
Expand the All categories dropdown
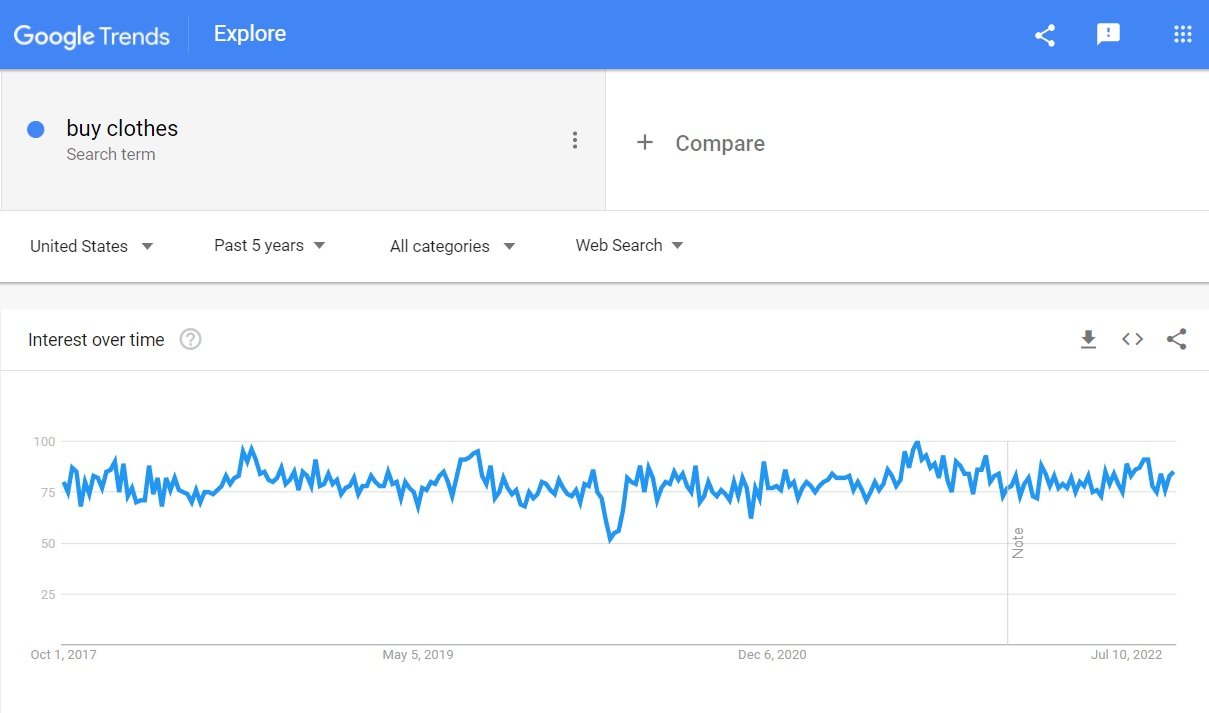pos(452,246)
